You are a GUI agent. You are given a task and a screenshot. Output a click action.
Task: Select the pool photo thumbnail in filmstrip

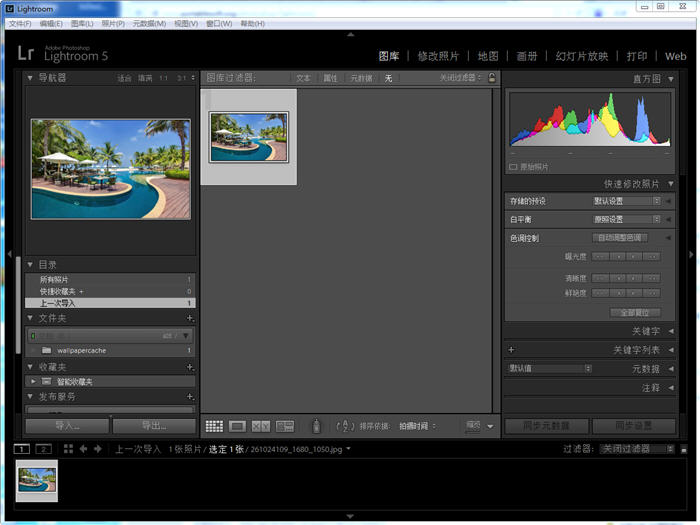(37, 480)
